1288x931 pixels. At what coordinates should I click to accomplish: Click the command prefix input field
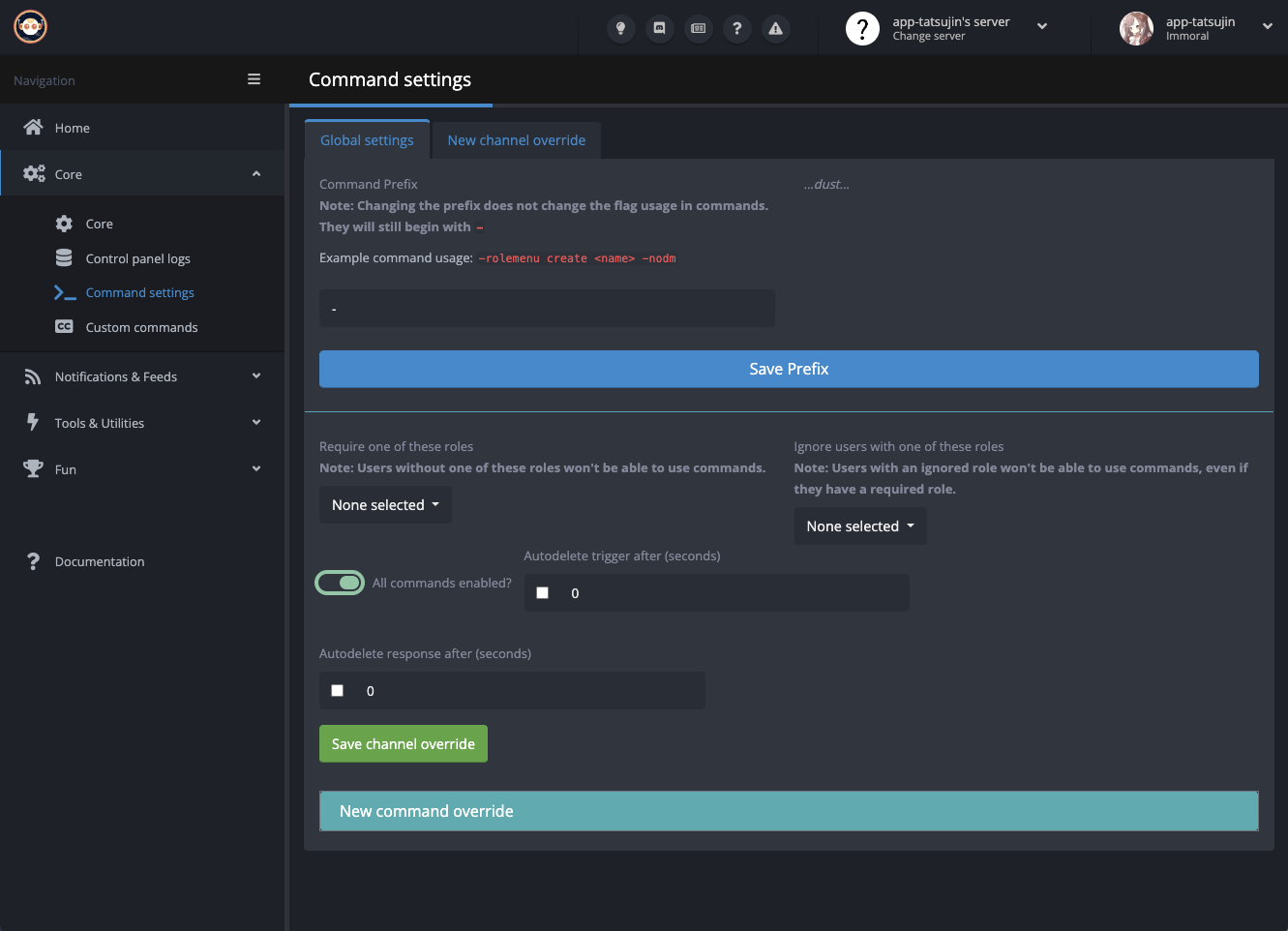pos(547,309)
